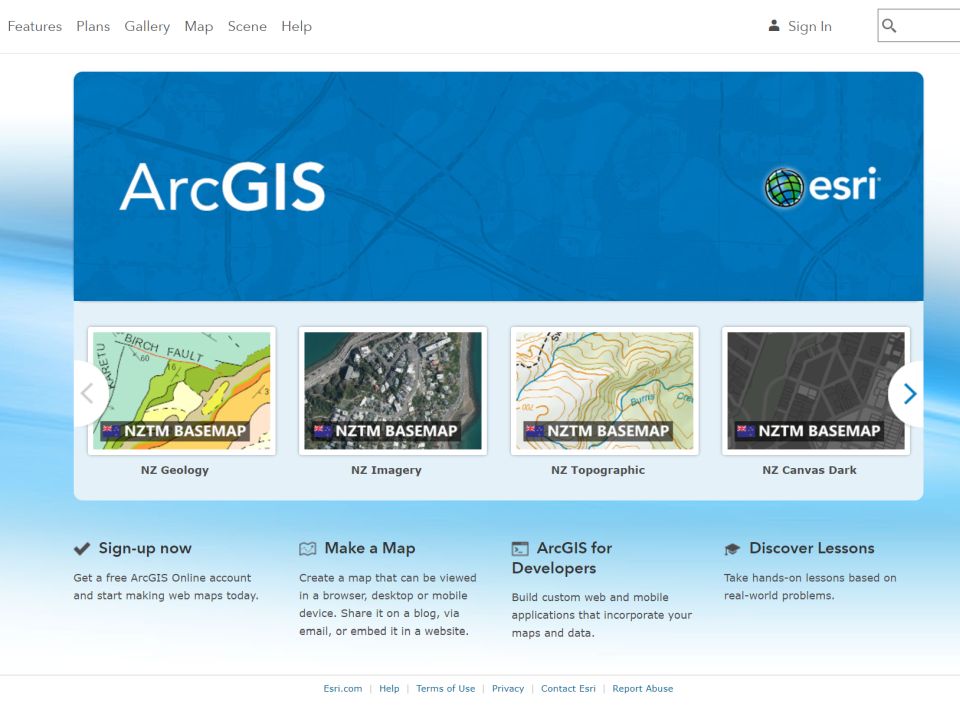This screenshot has height=720, width=960.
Task: Open the Terms of Use footer link
Action: pyautogui.click(x=445, y=689)
